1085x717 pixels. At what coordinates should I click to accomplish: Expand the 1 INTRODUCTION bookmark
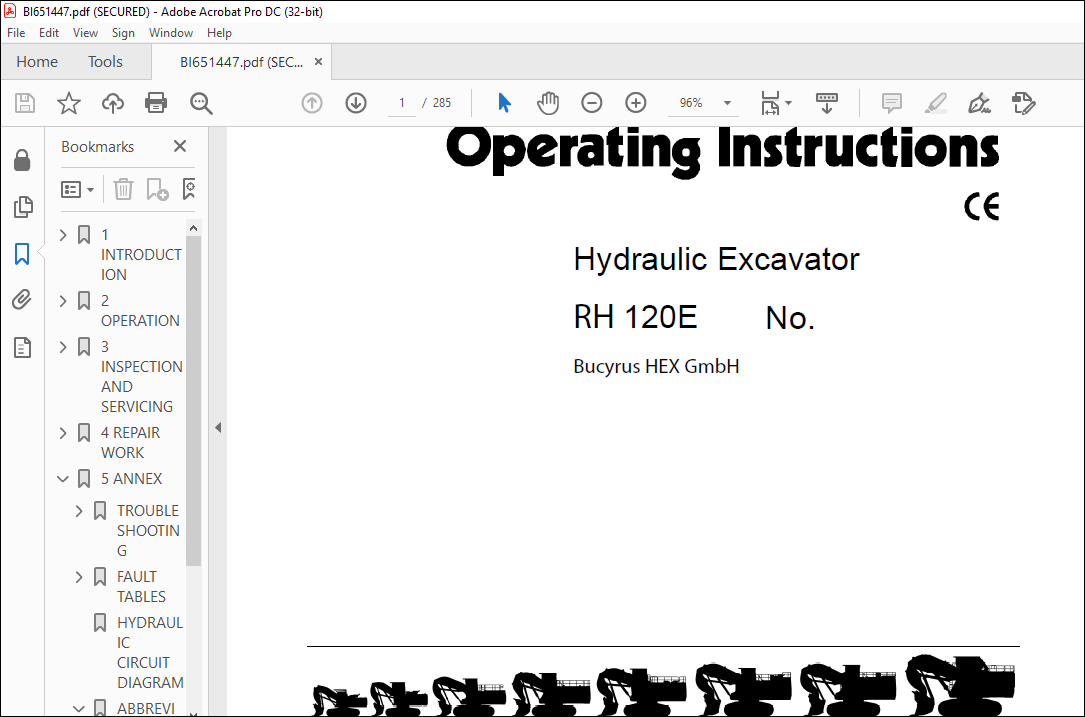pos(63,235)
